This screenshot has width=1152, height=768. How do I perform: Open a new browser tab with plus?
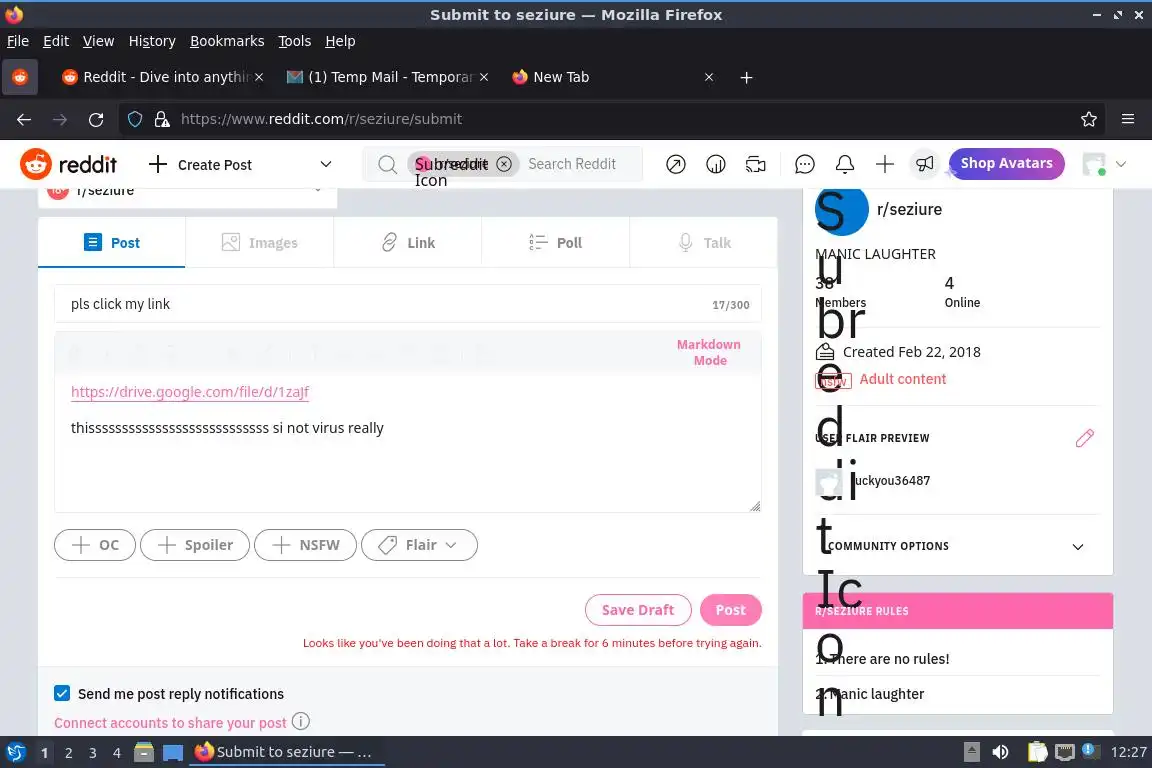(x=746, y=77)
